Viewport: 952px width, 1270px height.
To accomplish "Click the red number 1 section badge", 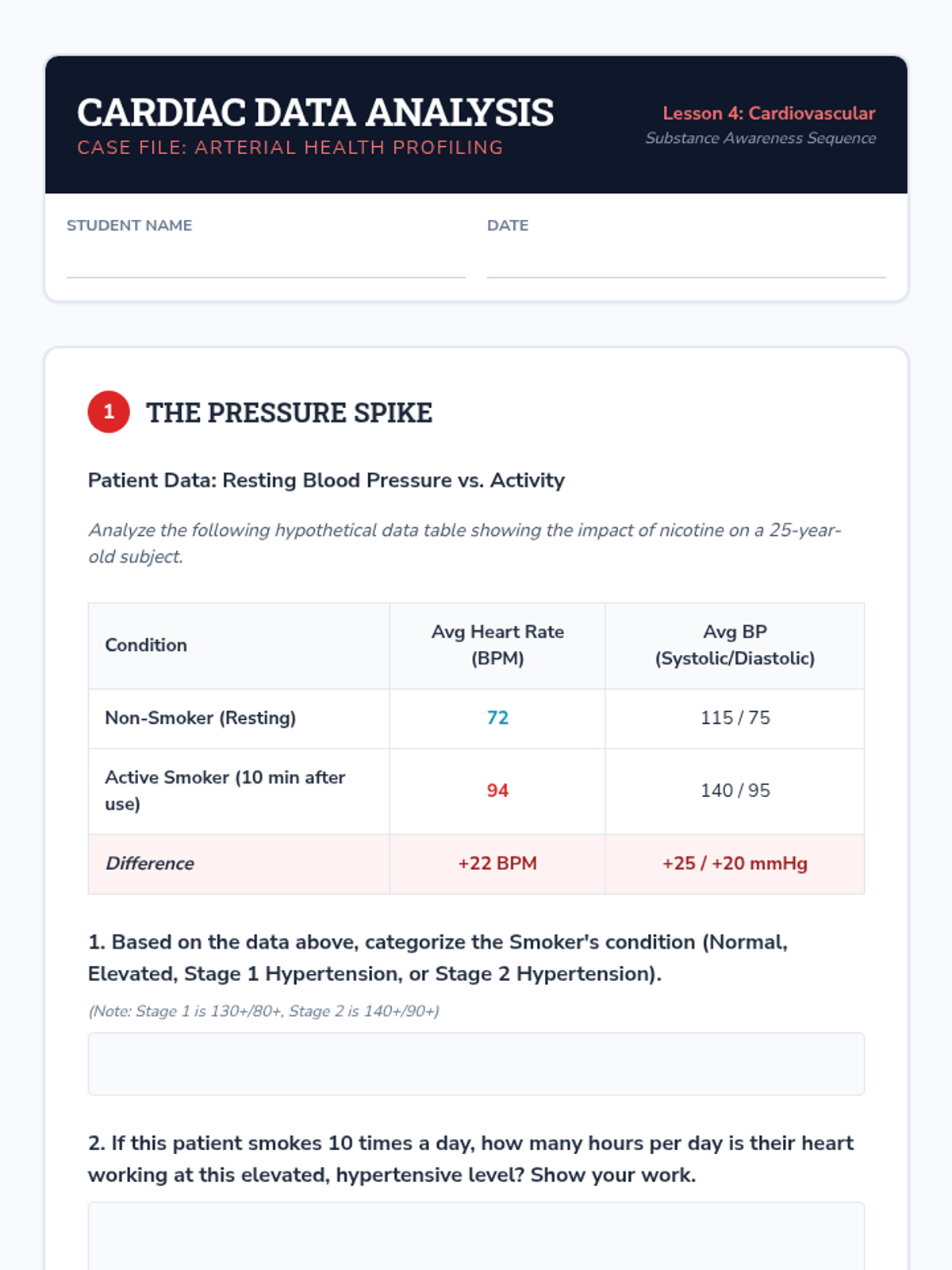I will (x=109, y=412).
